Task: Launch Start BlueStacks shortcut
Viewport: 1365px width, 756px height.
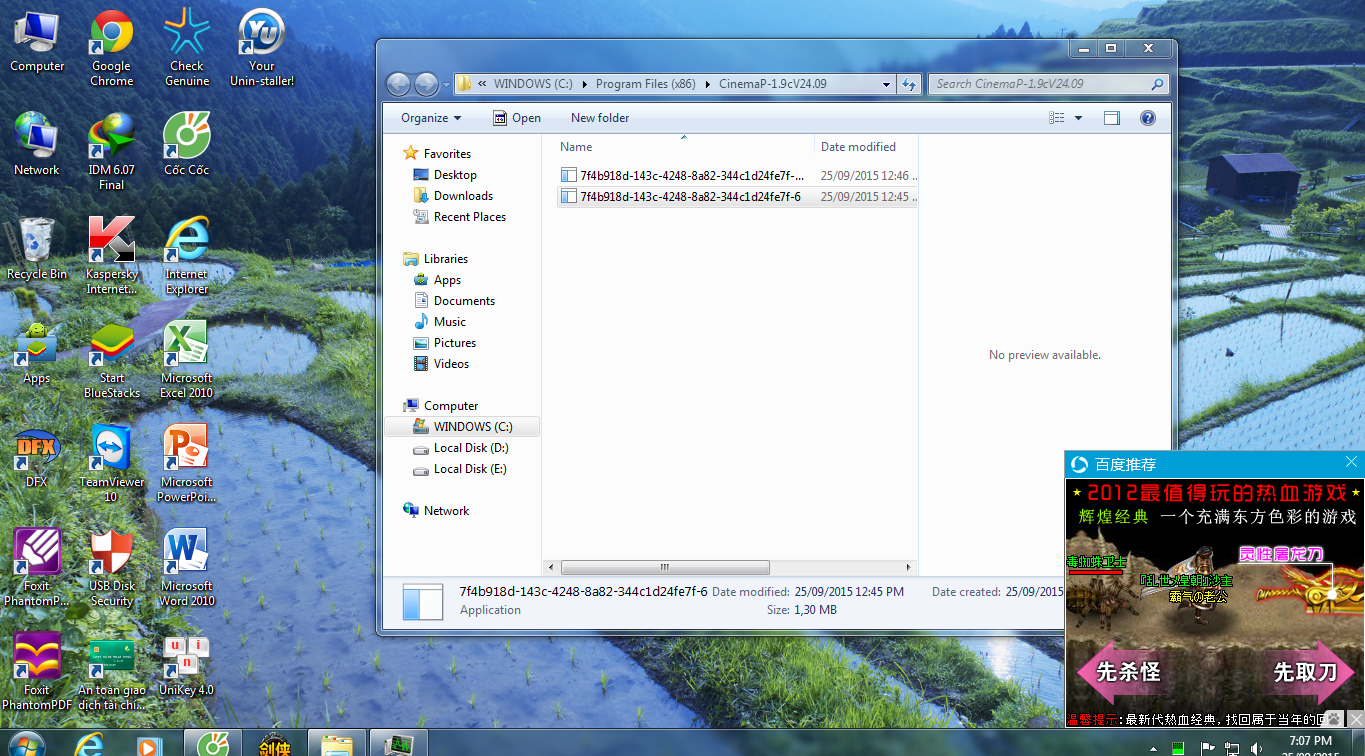Action: 112,359
